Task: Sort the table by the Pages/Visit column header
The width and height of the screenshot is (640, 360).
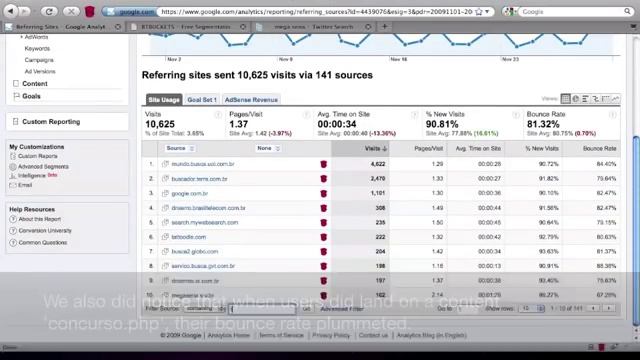Action: click(x=428, y=149)
